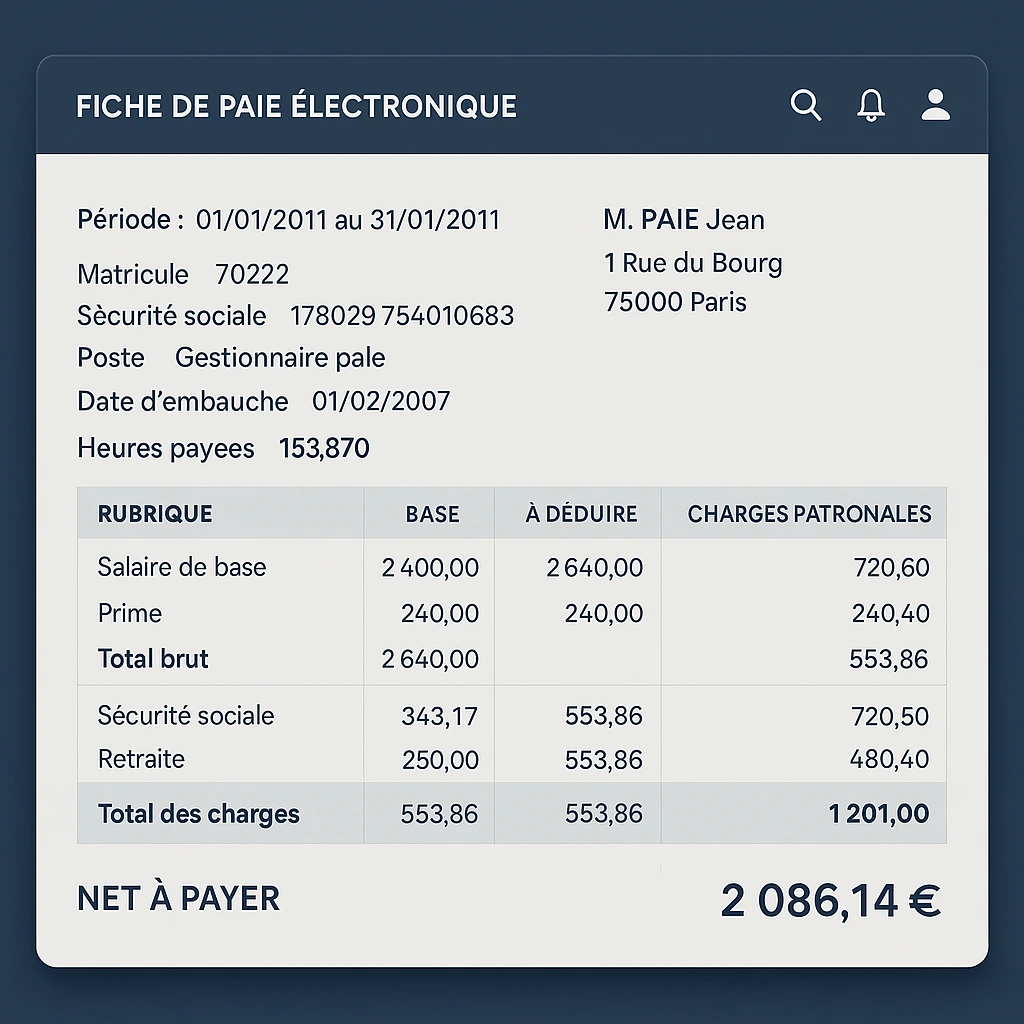Click the À DÉDUIRE column header
The width and height of the screenshot is (1024, 1024).
pyautogui.click(x=581, y=514)
